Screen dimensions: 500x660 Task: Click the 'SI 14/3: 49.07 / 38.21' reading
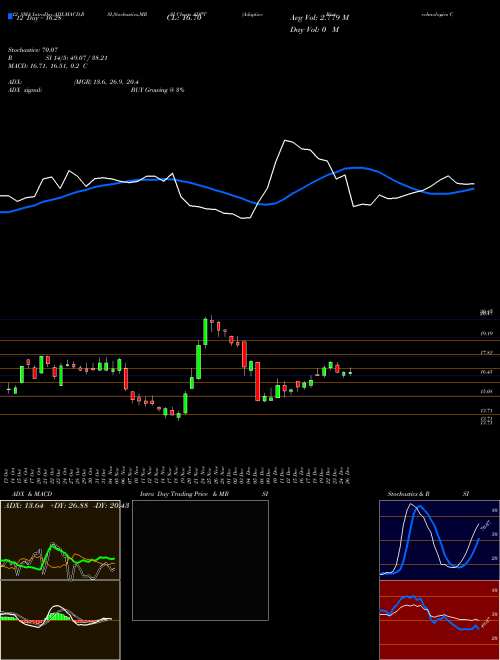[77, 58]
